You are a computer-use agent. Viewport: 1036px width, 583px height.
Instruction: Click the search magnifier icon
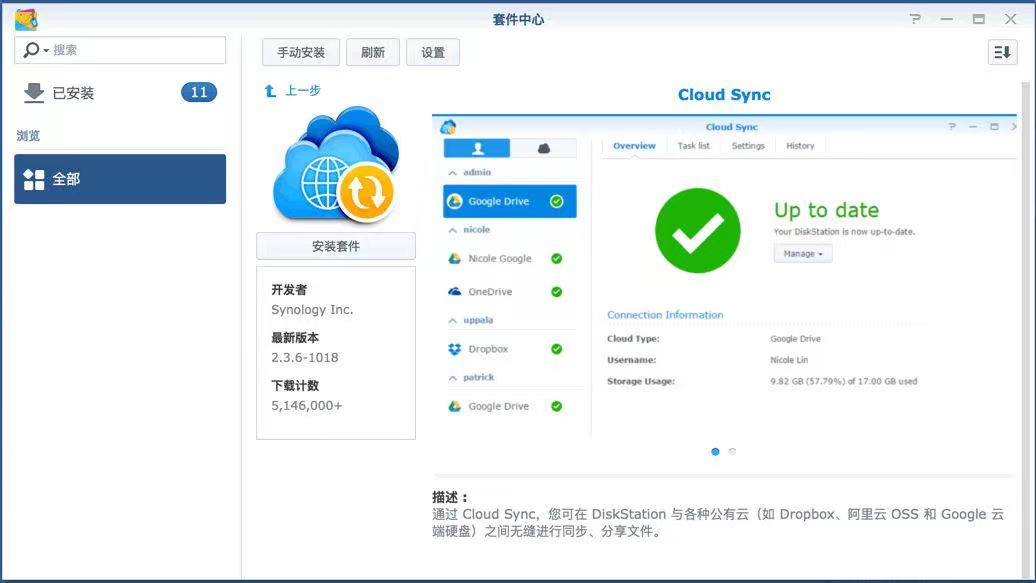point(29,49)
